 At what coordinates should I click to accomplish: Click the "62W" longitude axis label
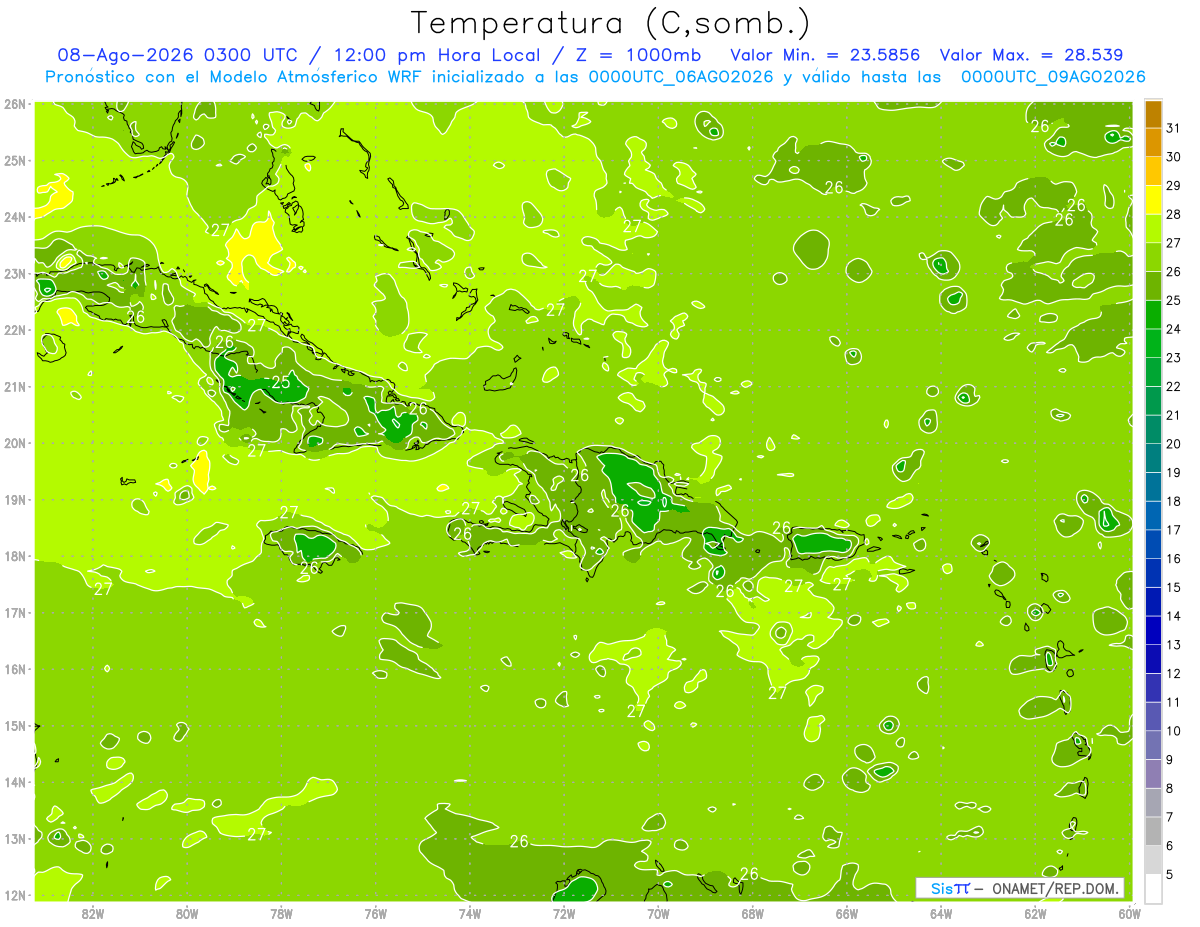point(1036,914)
